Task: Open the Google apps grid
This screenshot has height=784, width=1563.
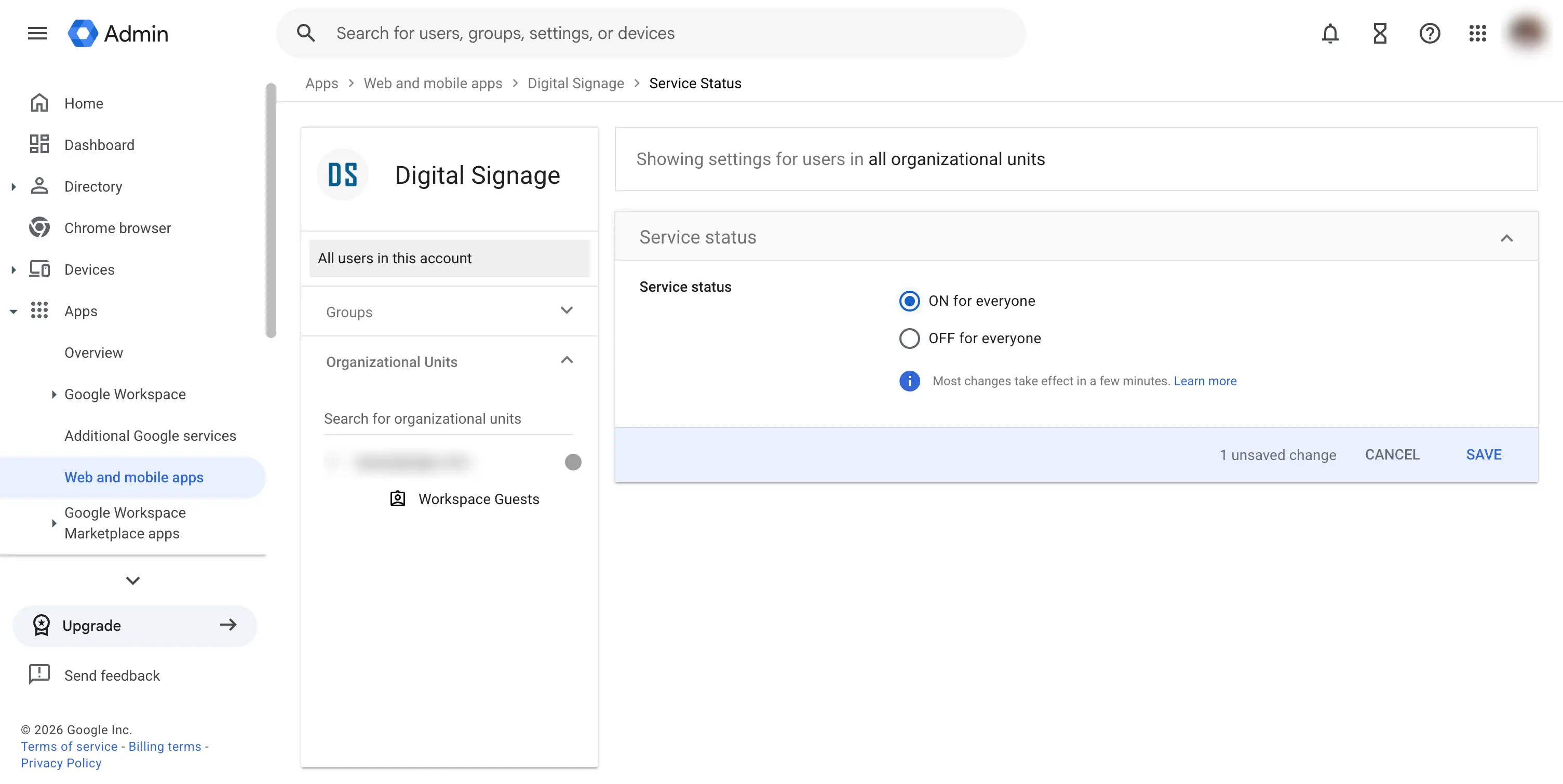Action: click(1477, 33)
